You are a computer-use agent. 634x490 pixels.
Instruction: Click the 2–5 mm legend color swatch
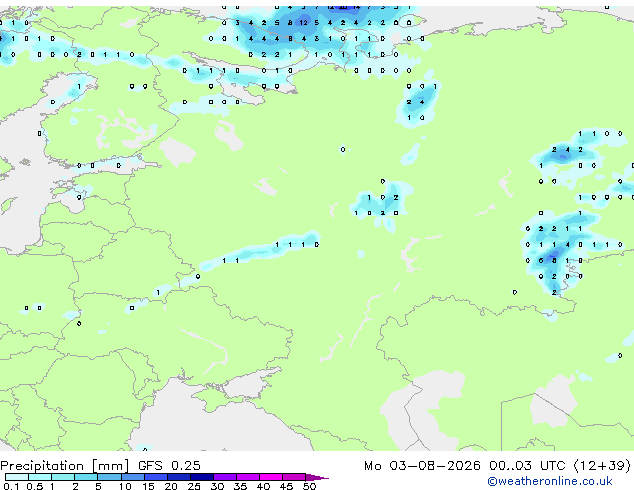tap(86, 477)
